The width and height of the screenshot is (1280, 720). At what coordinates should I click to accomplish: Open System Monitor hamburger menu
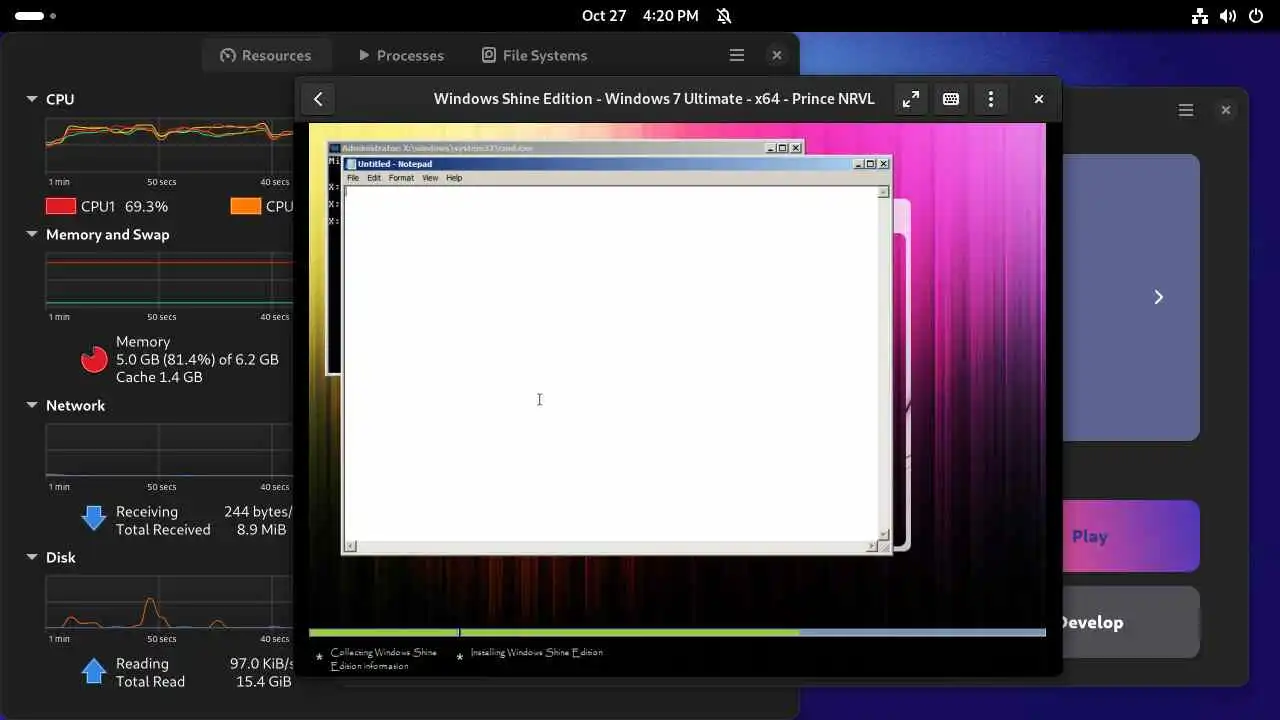[737, 55]
